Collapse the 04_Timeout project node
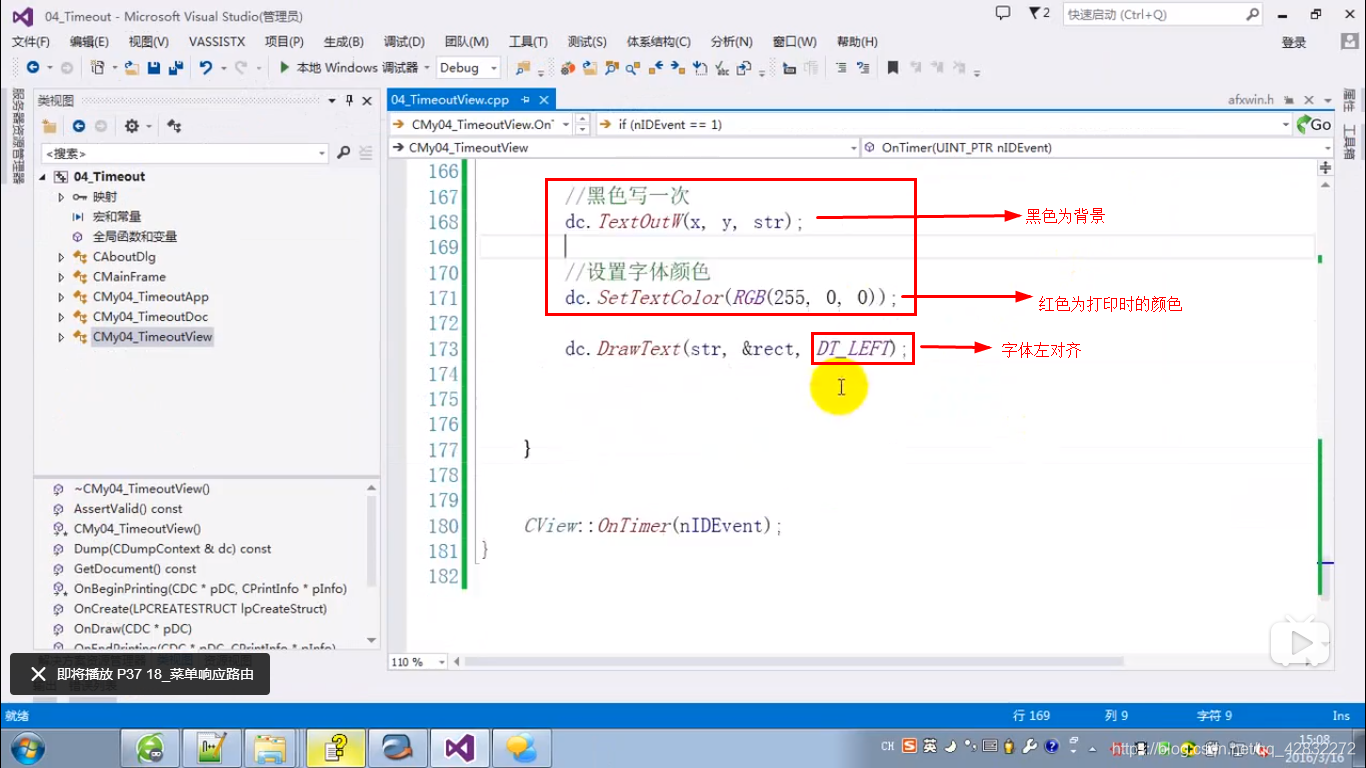 [43, 176]
